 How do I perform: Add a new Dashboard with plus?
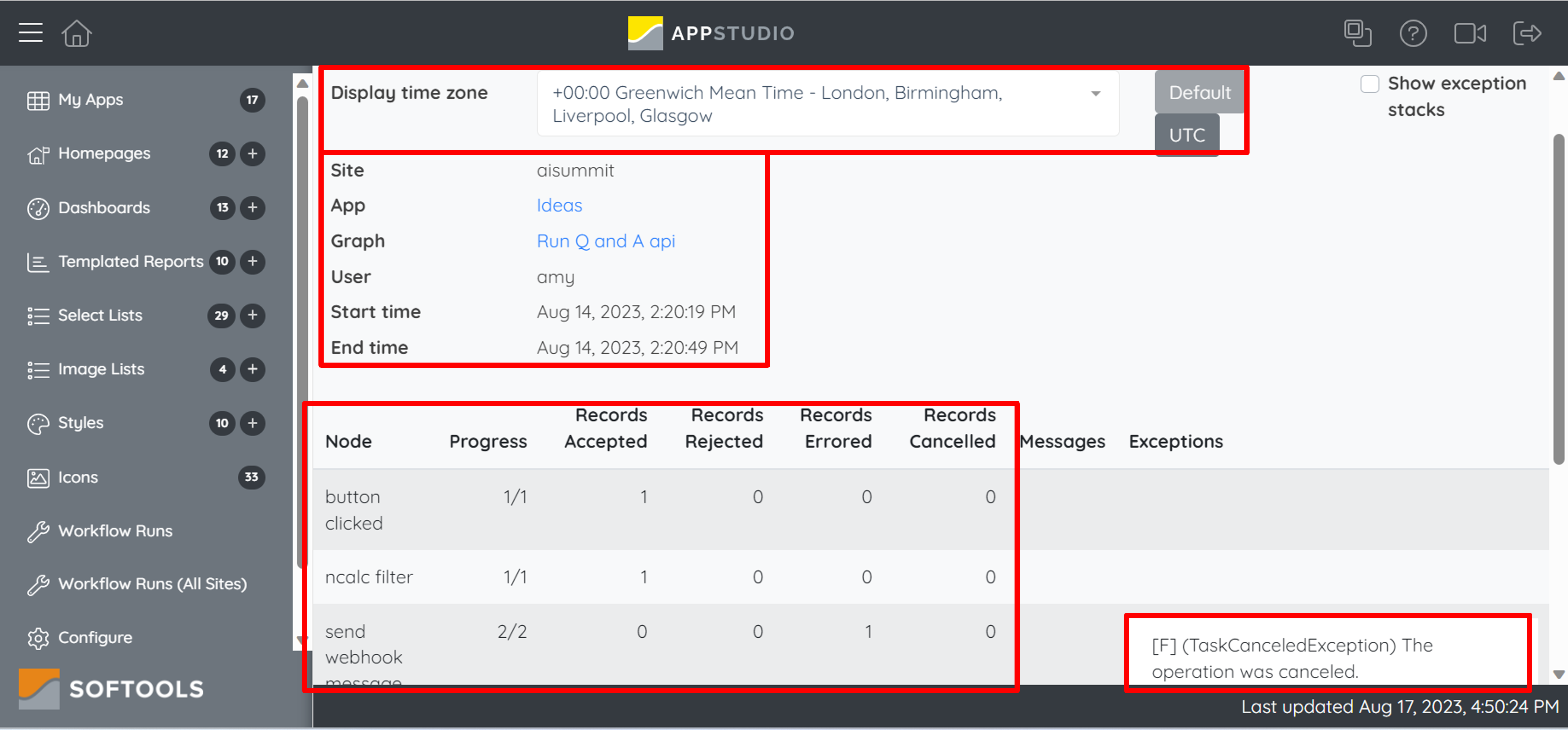click(253, 207)
